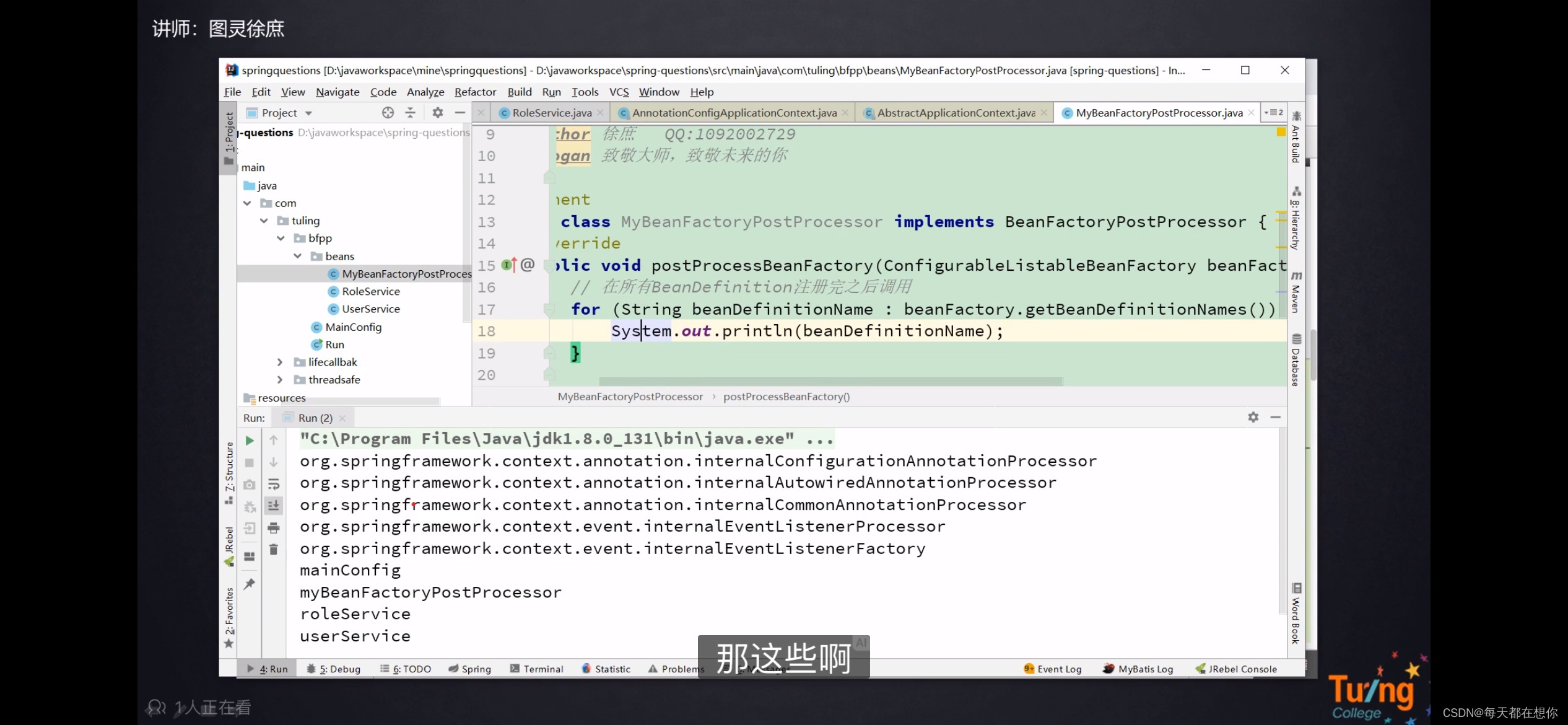Click the restore layout icon in Run panel
The height and width of the screenshot is (725, 1568).
coord(250,556)
